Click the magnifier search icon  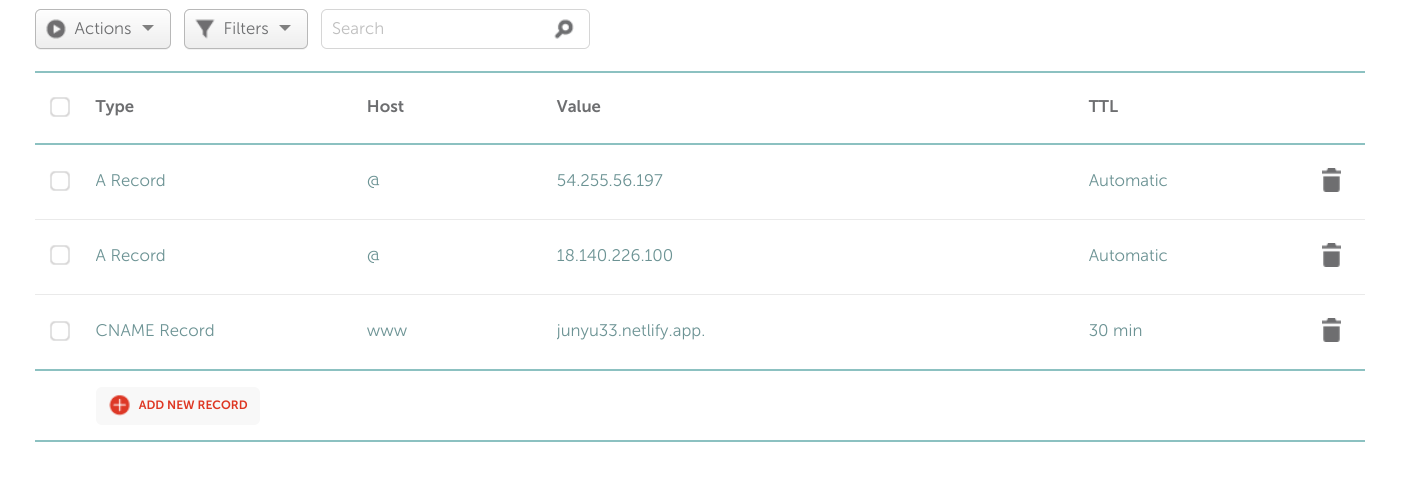tap(564, 29)
